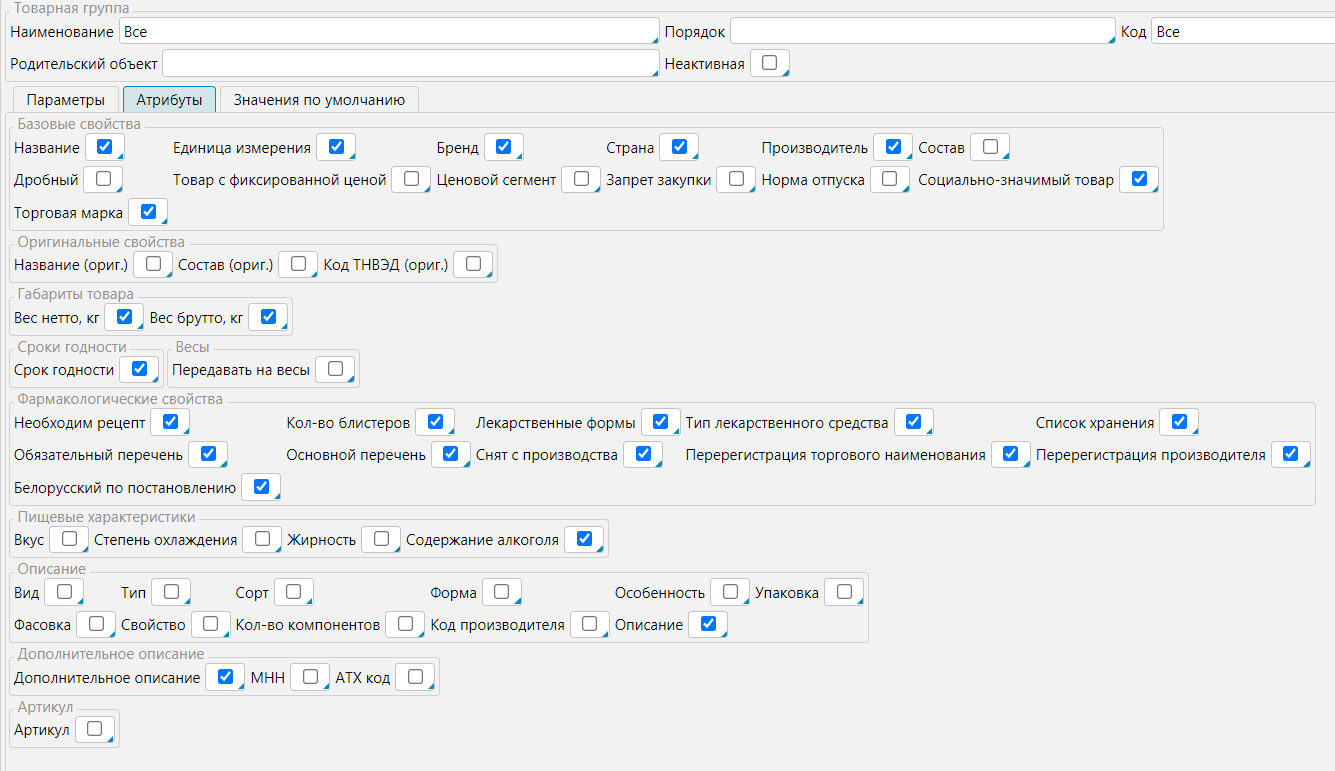Disable Социально-значимый товар checkbox
This screenshot has width=1335, height=771.
[x=1138, y=179]
